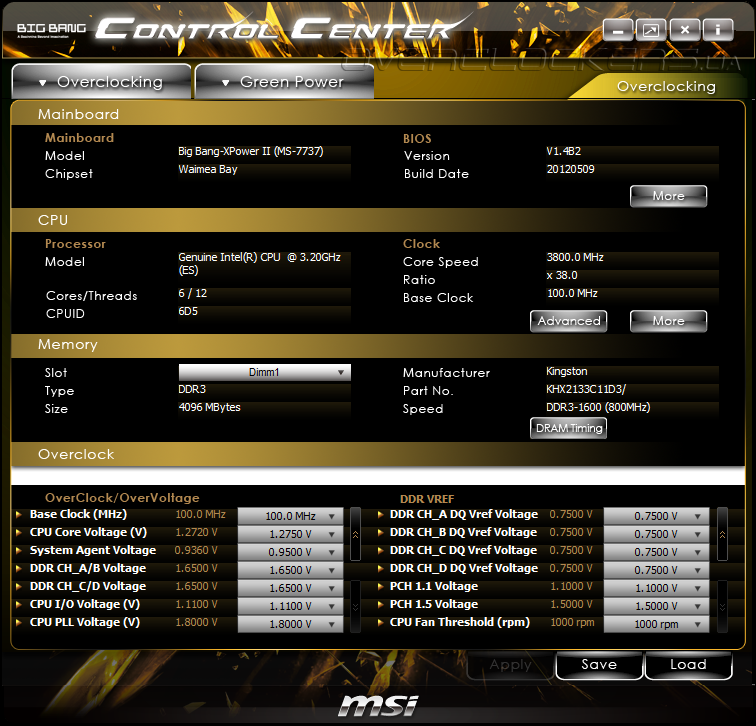756x726 pixels.
Task: Open CPU PLL Voltage 1.8000 V dropdown
Action: pyautogui.click(x=290, y=624)
